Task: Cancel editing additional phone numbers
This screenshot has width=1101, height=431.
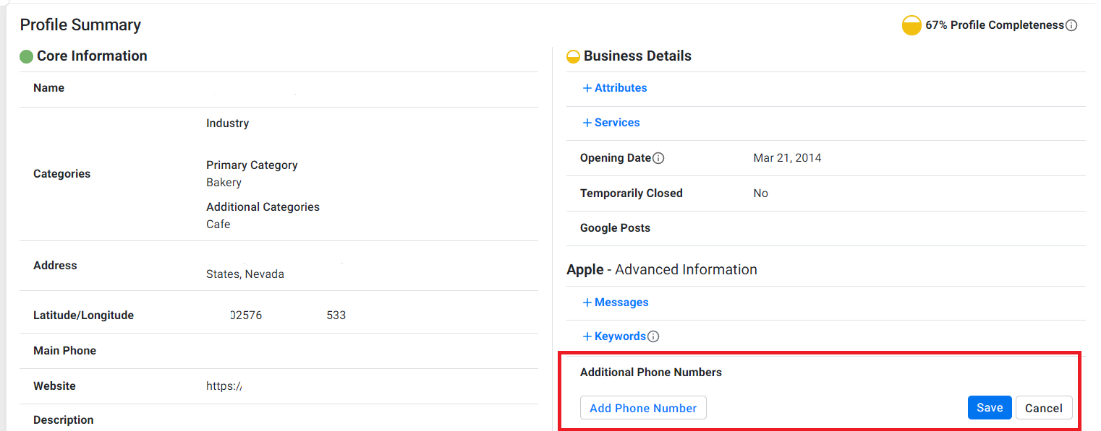Action: [x=1043, y=408]
